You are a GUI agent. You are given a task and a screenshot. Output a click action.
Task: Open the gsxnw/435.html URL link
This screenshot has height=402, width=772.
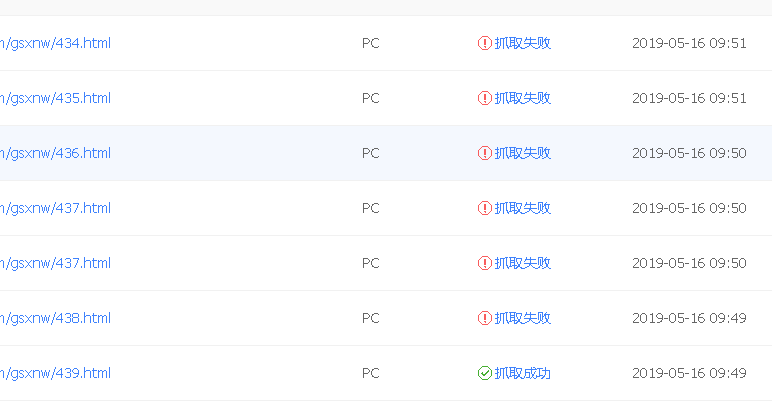pyautogui.click(x=55, y=99)
